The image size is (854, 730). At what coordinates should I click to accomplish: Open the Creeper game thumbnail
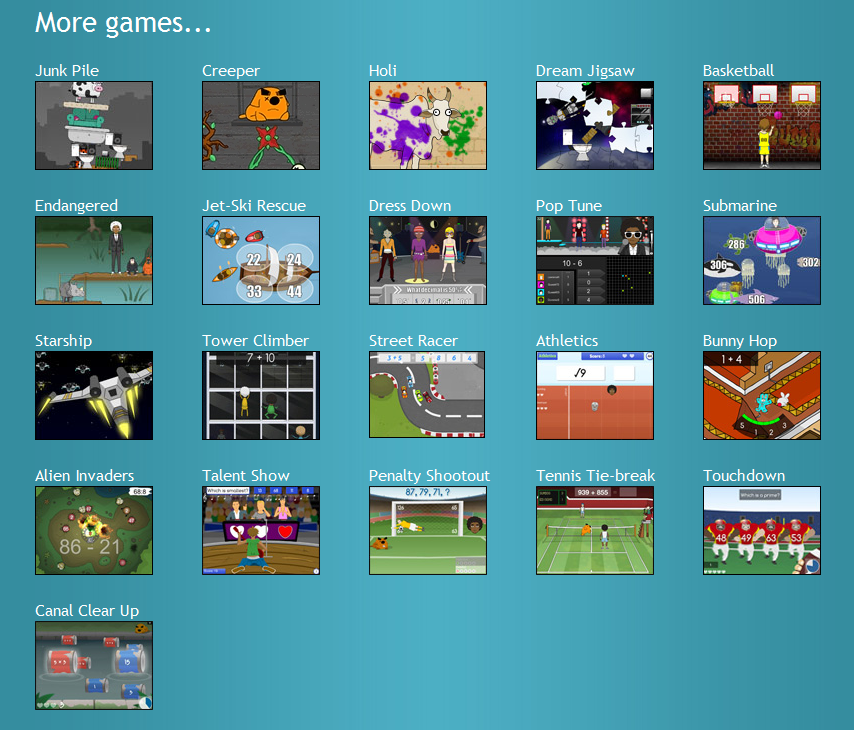pos(261,125)
